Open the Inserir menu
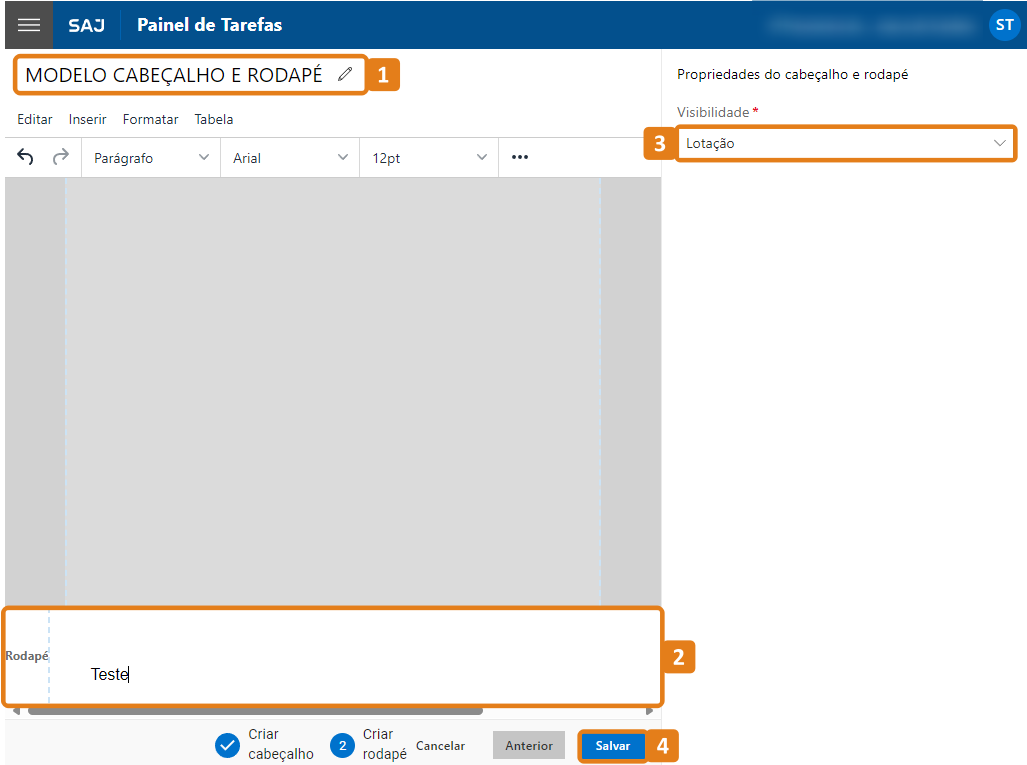Image resolution: width=1027 pixels, height=765 pixels. coord(88,119)
